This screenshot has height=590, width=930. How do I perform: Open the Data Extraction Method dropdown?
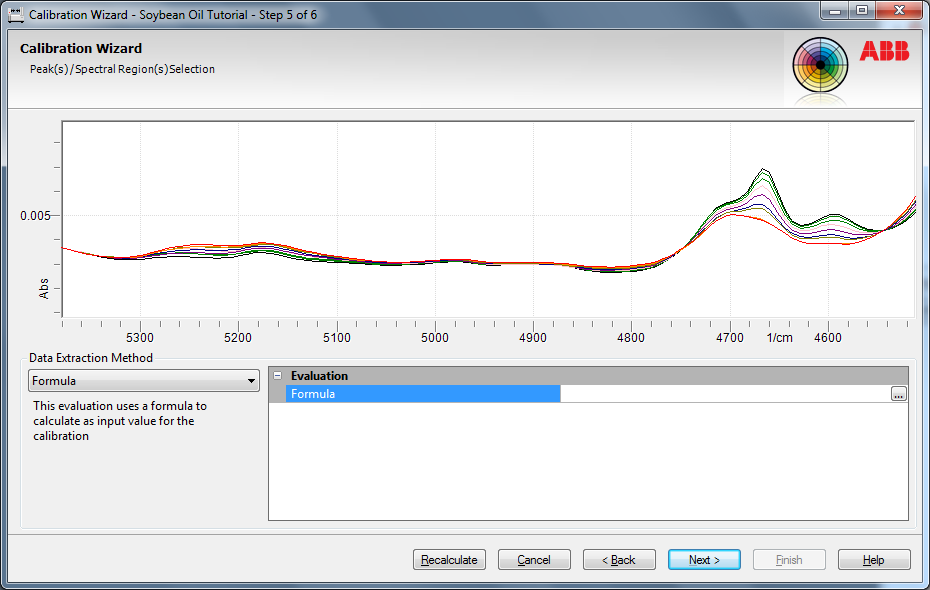pyautogui.click(x=251, y=381)
